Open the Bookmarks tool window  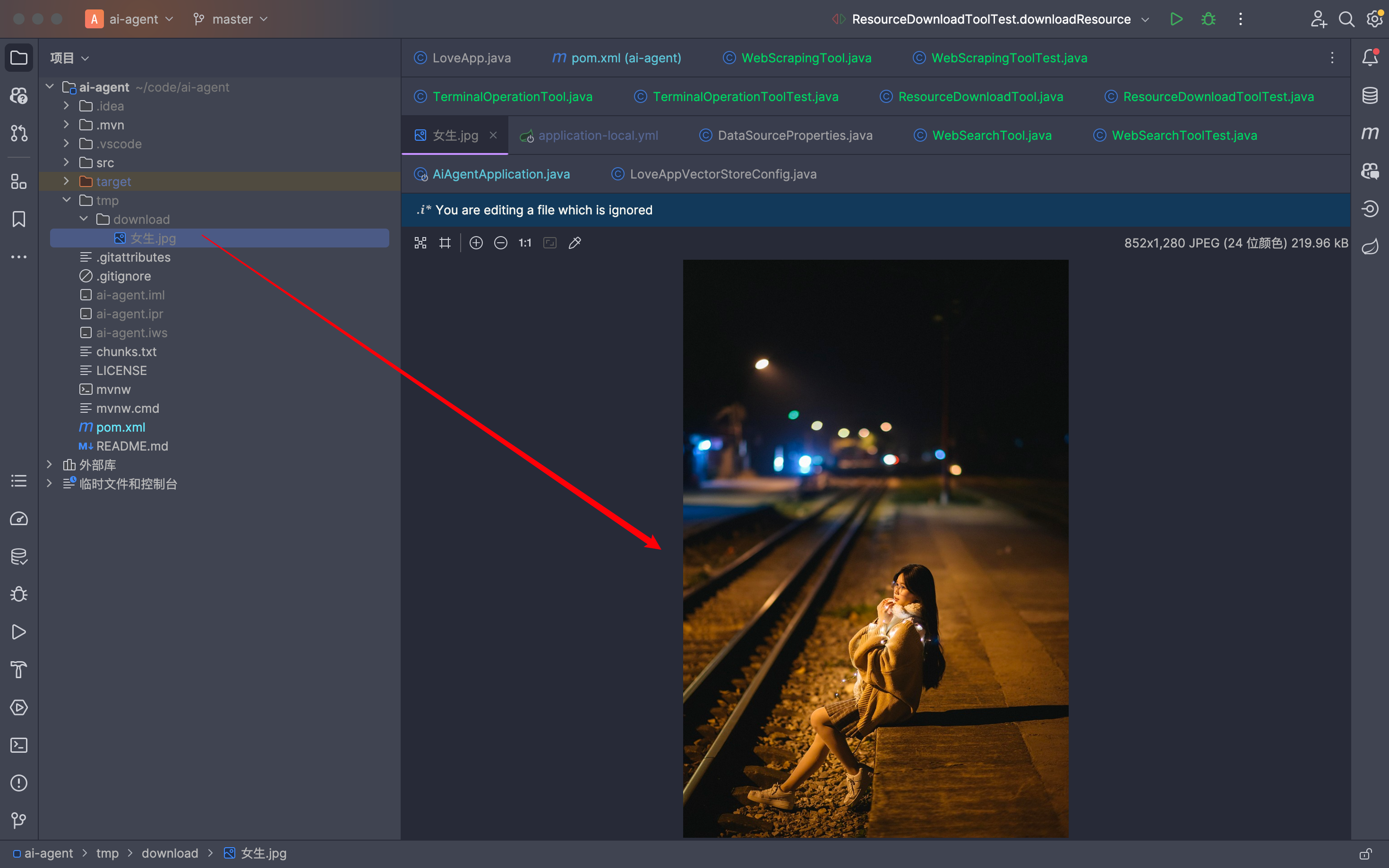point(19,219)
